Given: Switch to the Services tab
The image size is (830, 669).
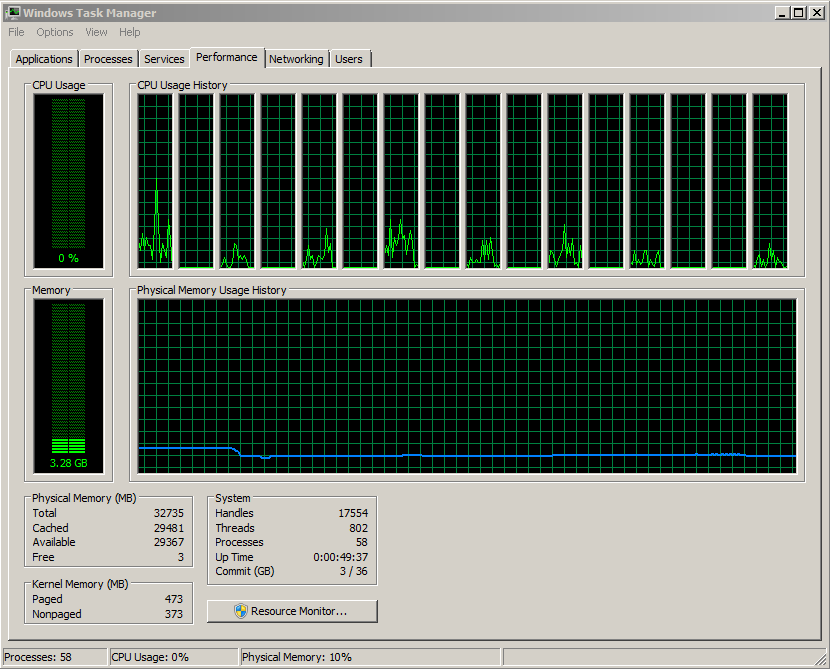Looking at the screenshot, I should pos(164,59).
